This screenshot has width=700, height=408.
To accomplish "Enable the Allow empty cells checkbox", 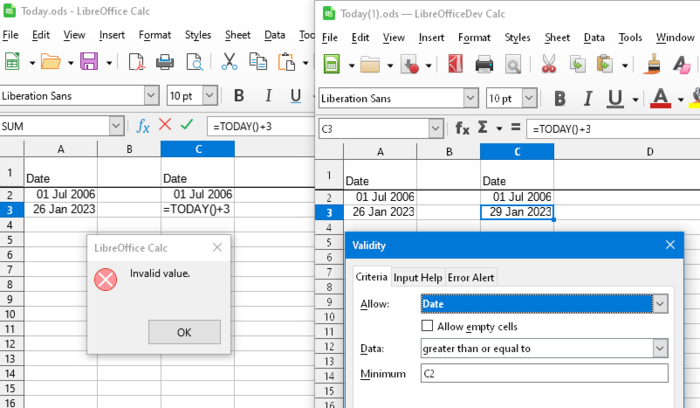I will (428, 326).
